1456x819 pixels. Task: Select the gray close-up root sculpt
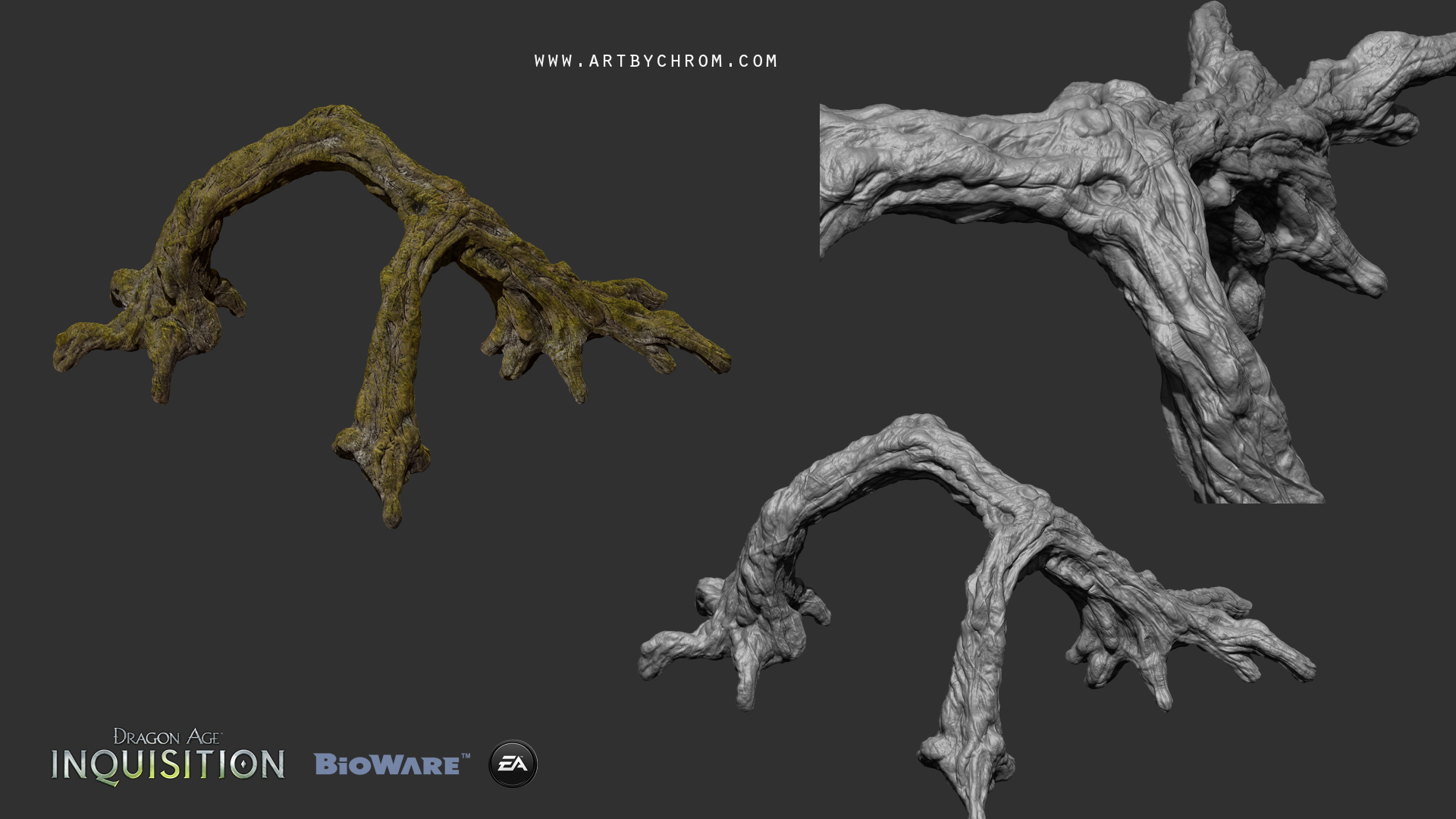click(x=1137, y=252)
